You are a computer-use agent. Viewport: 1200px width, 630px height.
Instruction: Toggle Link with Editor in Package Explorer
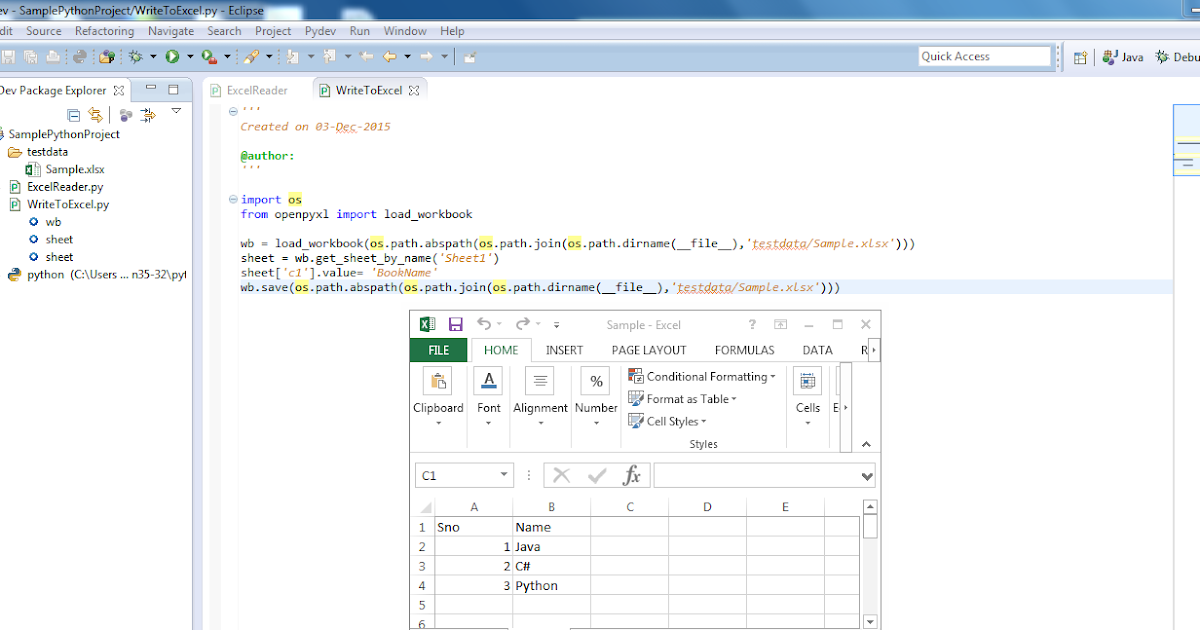[x=96, y=114]
